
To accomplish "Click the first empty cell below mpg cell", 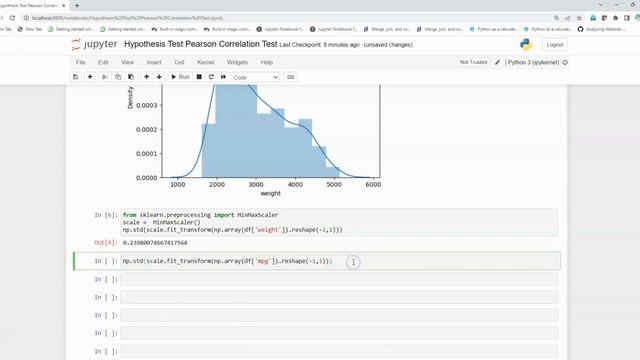I will click(x=339, y=279).
